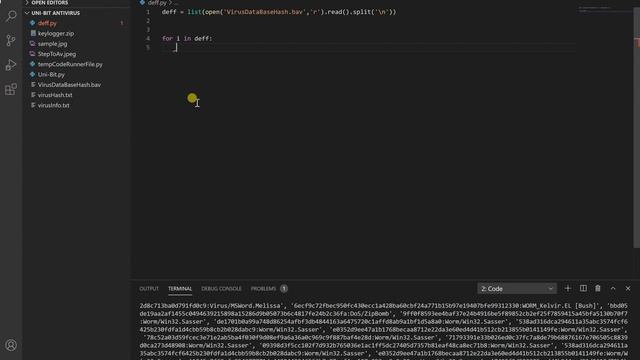Image resolution: width=640 pixels, height=360 pixels.
Task: Click the terminal output text area
Action: pos(384,330)
